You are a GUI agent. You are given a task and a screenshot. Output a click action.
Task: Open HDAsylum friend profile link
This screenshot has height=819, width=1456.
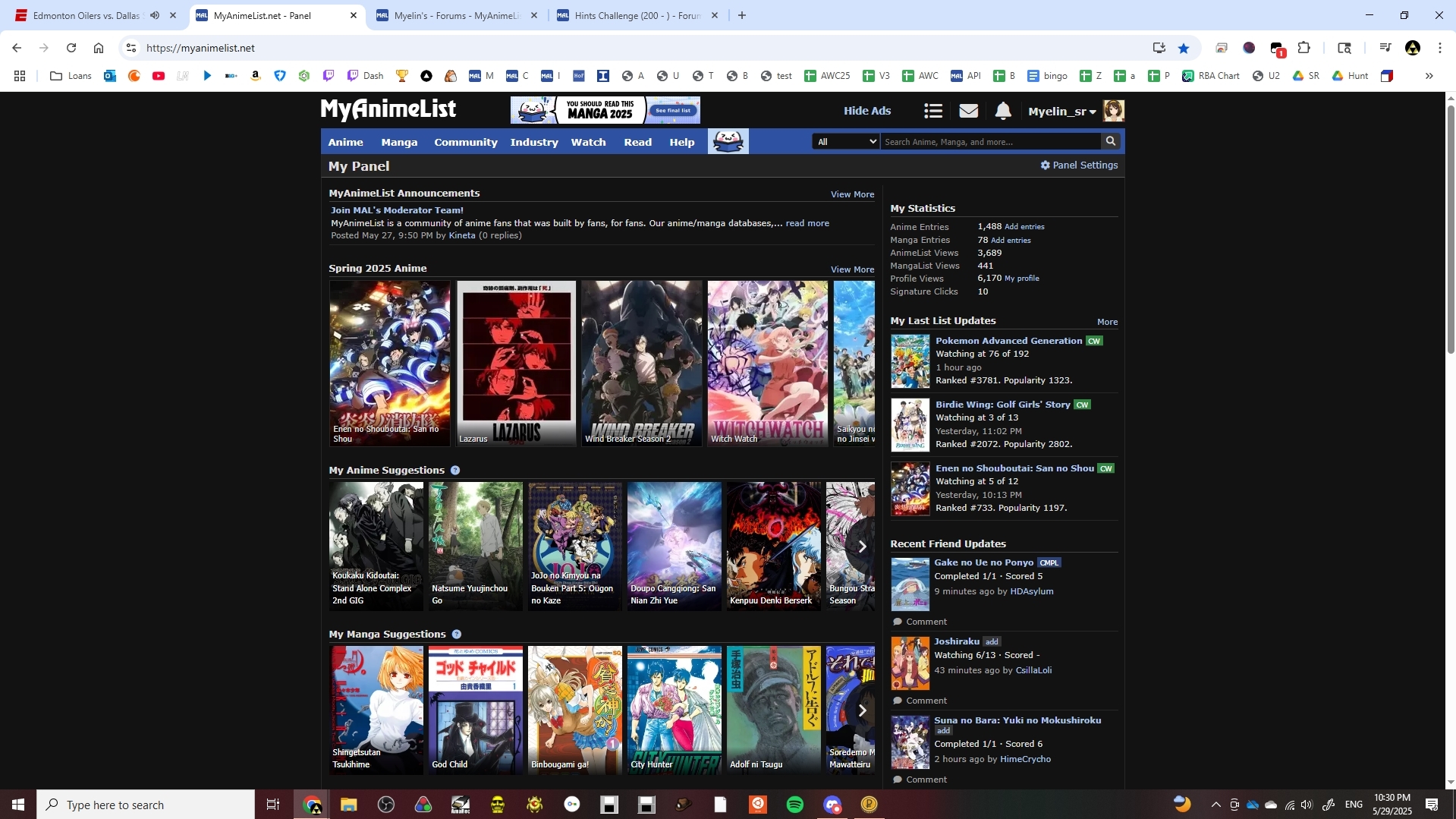(1031, 591)
